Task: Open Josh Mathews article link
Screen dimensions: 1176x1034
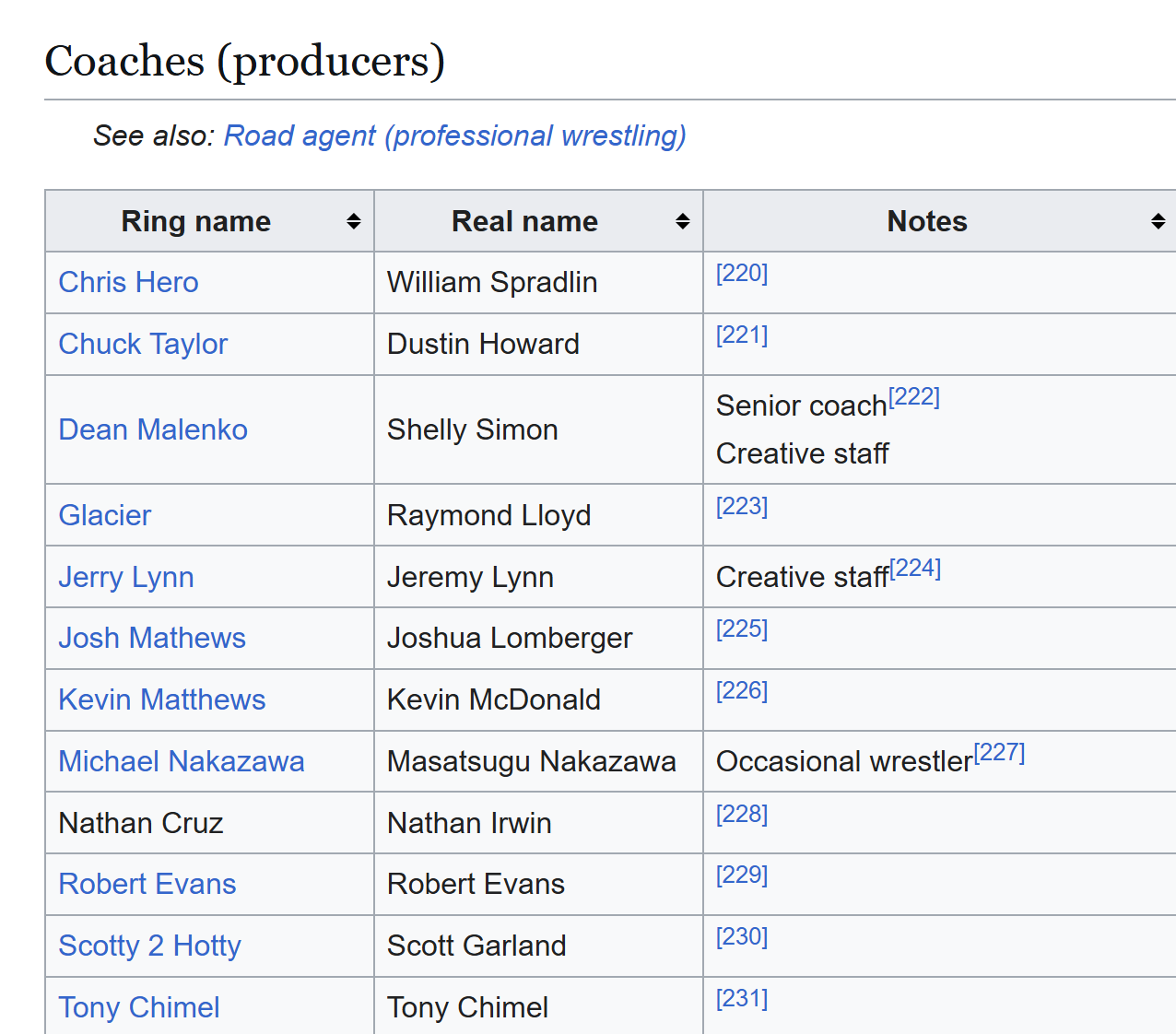Action: click(x=152, y=638)
